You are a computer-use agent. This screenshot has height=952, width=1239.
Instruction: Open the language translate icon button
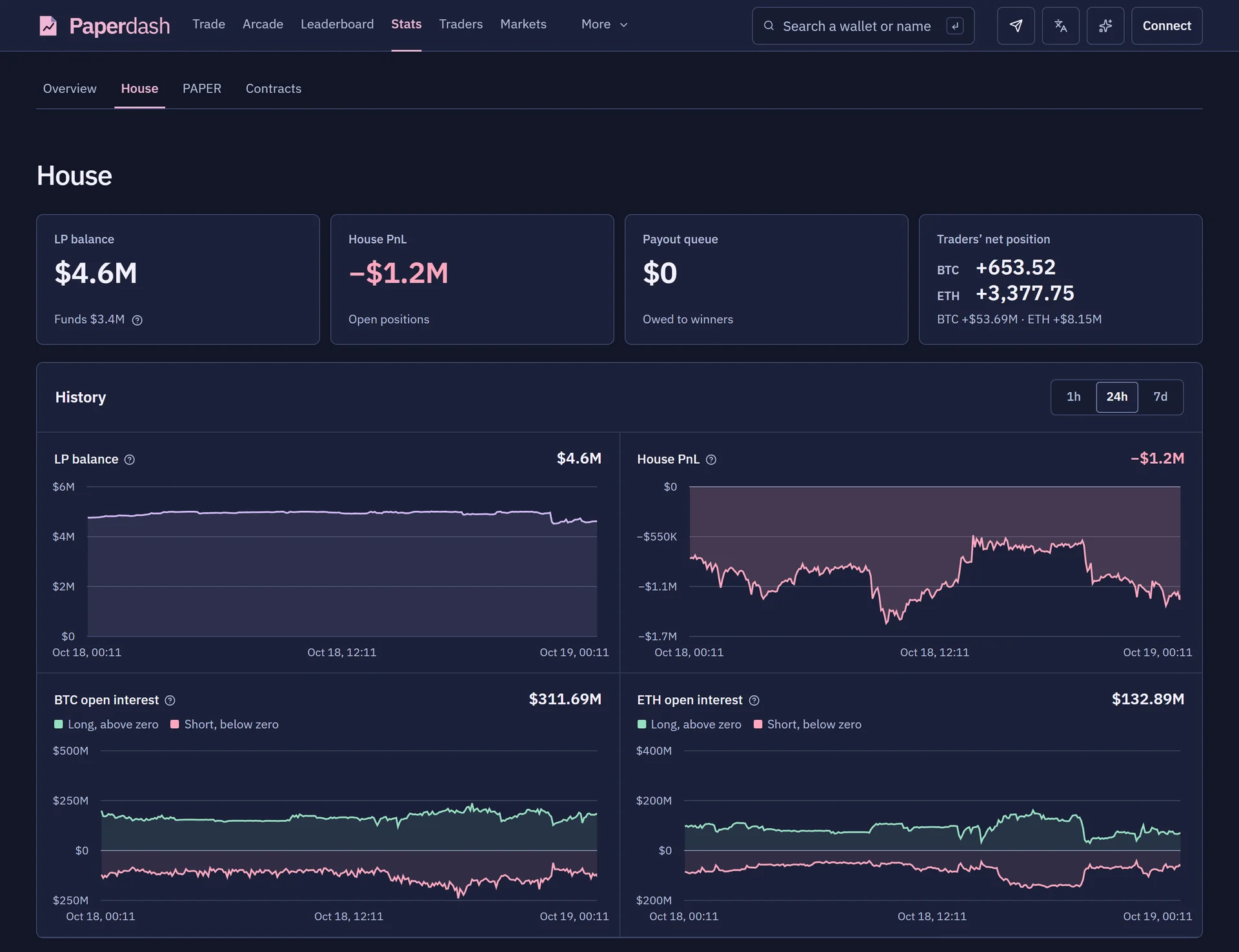pyautogui.click(x=1060, y=26)
